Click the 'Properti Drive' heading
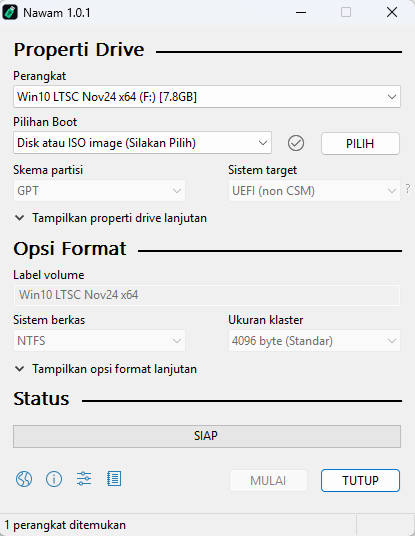The image size is (415, 536). pos(79,50)
